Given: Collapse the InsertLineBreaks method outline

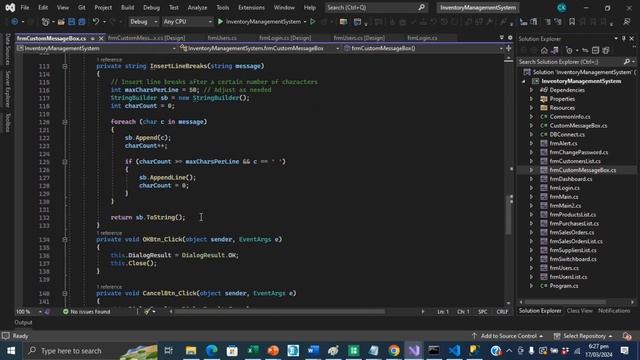Looking at the screenshot, I should point(64,66).
